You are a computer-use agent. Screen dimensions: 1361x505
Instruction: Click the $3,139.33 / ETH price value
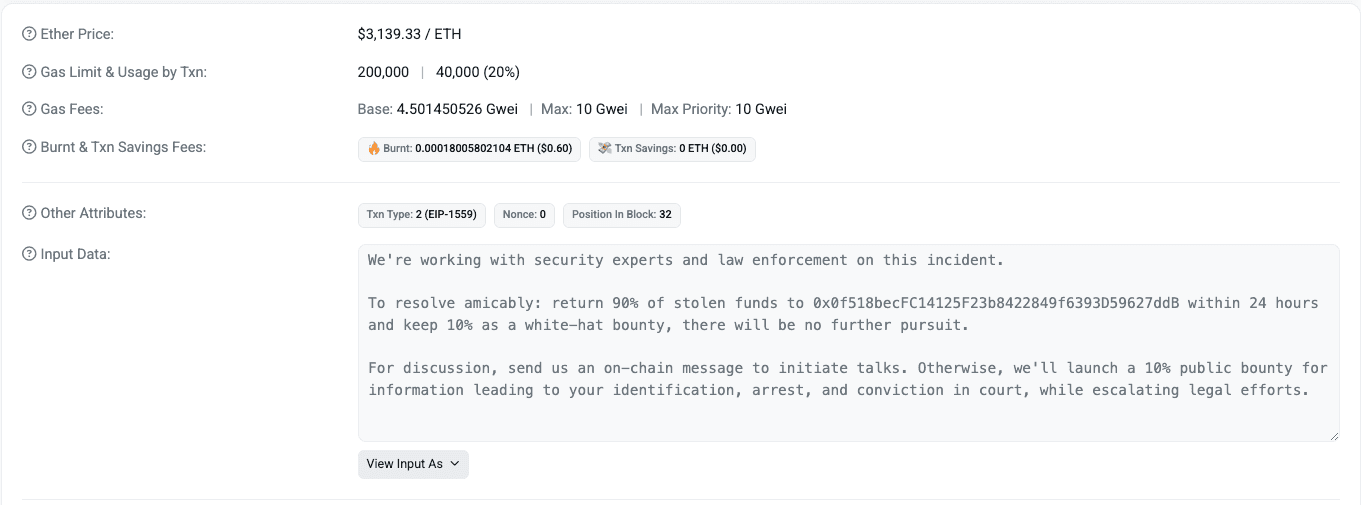[409, 34]
